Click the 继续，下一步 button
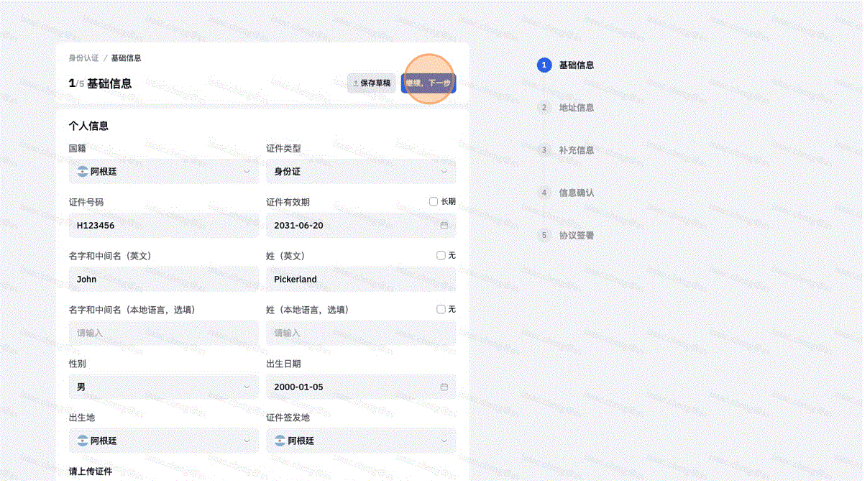The height and width of the screenshot is (481, 864). pyautogui.click(x=428, y=83)
